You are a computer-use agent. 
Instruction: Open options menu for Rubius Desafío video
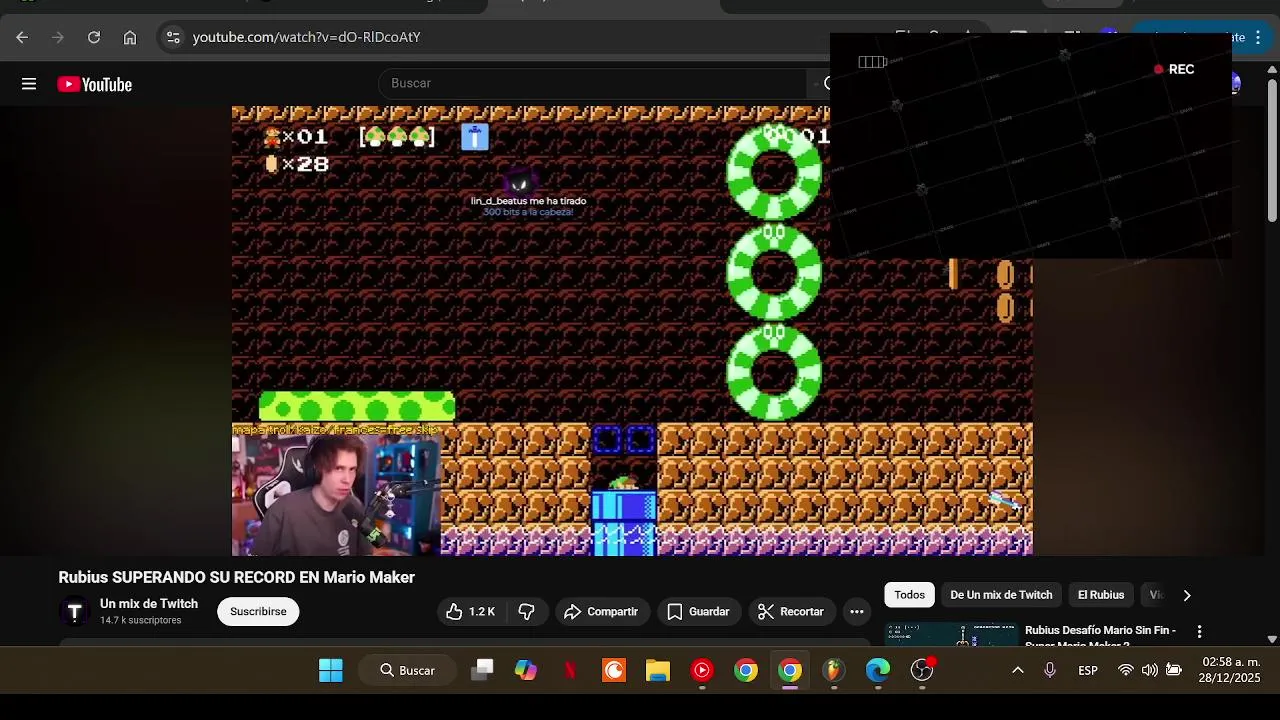point(1199,632)
